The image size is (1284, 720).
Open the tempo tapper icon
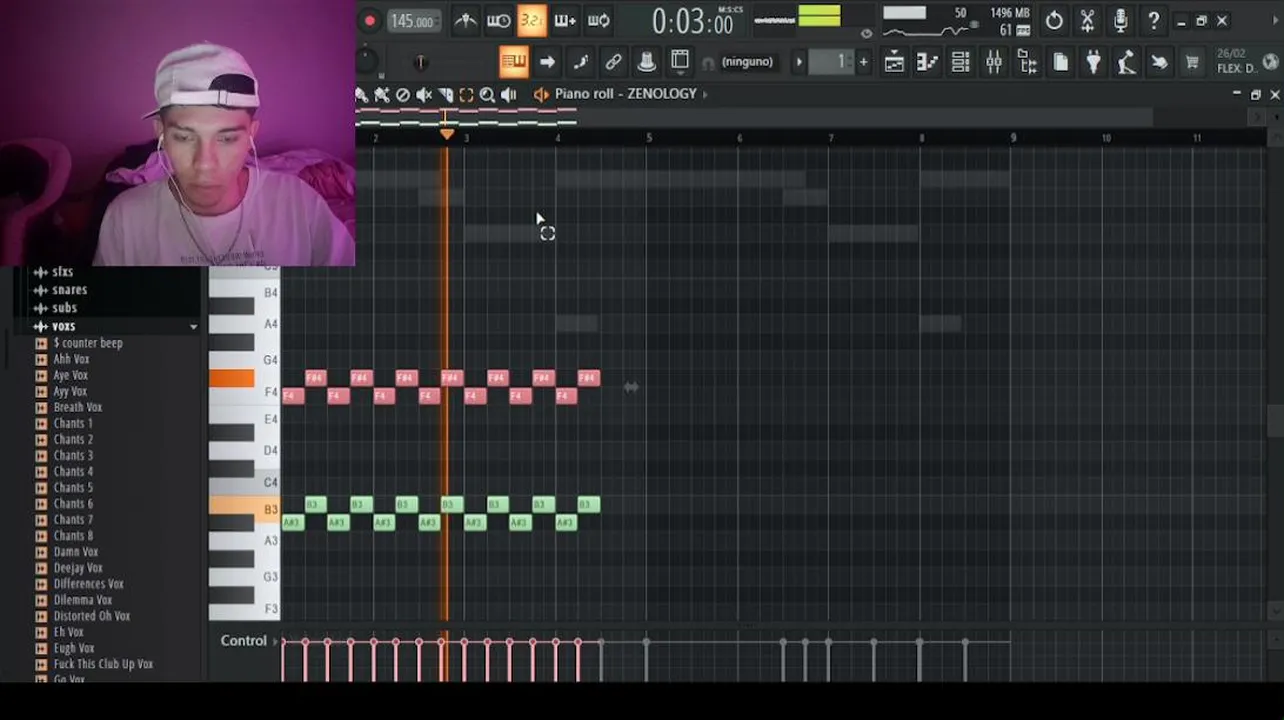click(1126, 62)
